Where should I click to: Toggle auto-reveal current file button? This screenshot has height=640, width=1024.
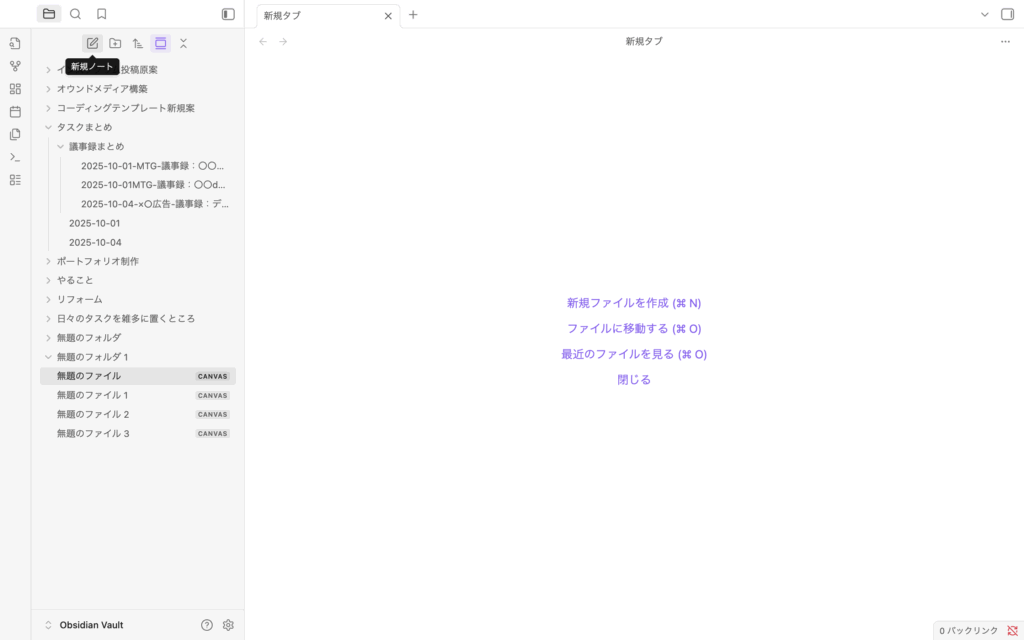[x=160, y=43]
